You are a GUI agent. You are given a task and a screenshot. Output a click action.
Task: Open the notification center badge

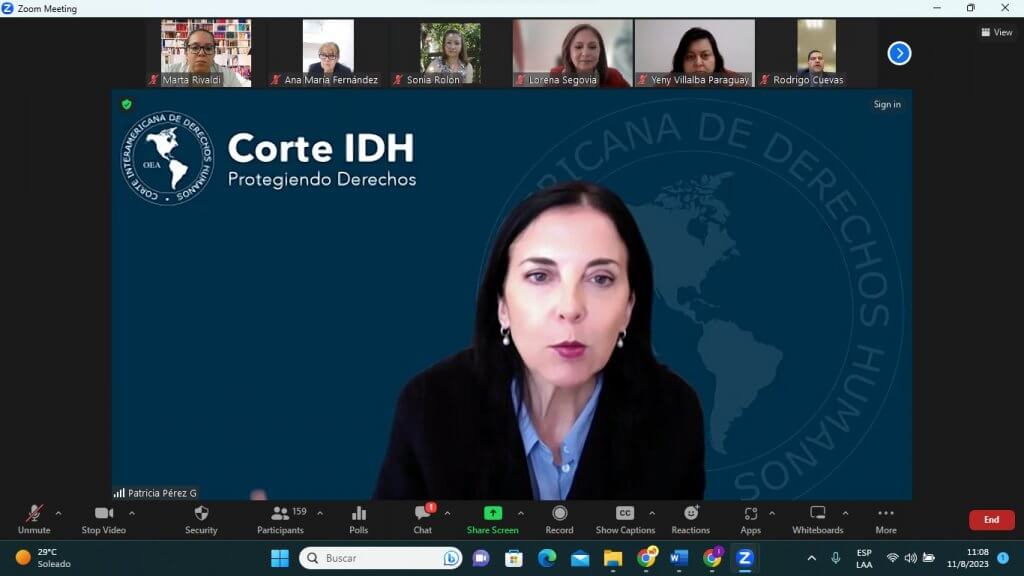pos(1004,558)
